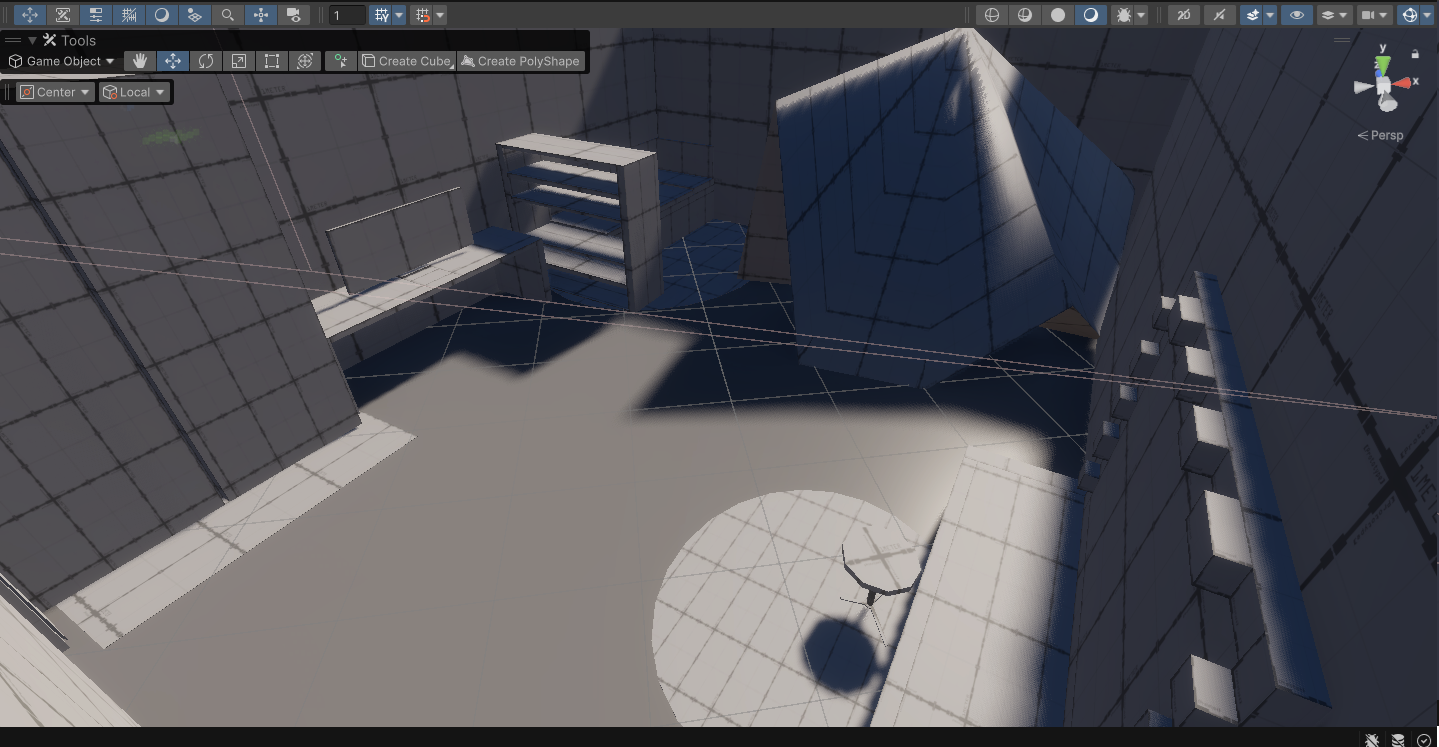This screenshot has height=747, width=1439.
Task: Toggle grid snapping magnet button
Action: (423, 15)
